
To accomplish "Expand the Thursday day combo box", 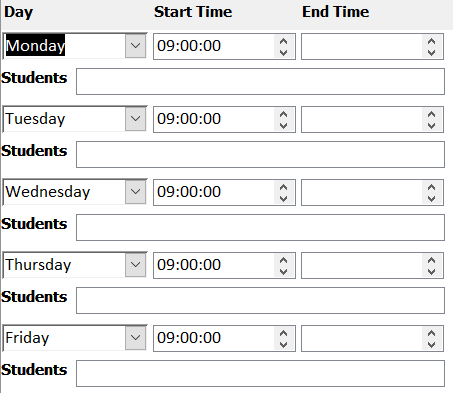I will [x=136, y=264].
